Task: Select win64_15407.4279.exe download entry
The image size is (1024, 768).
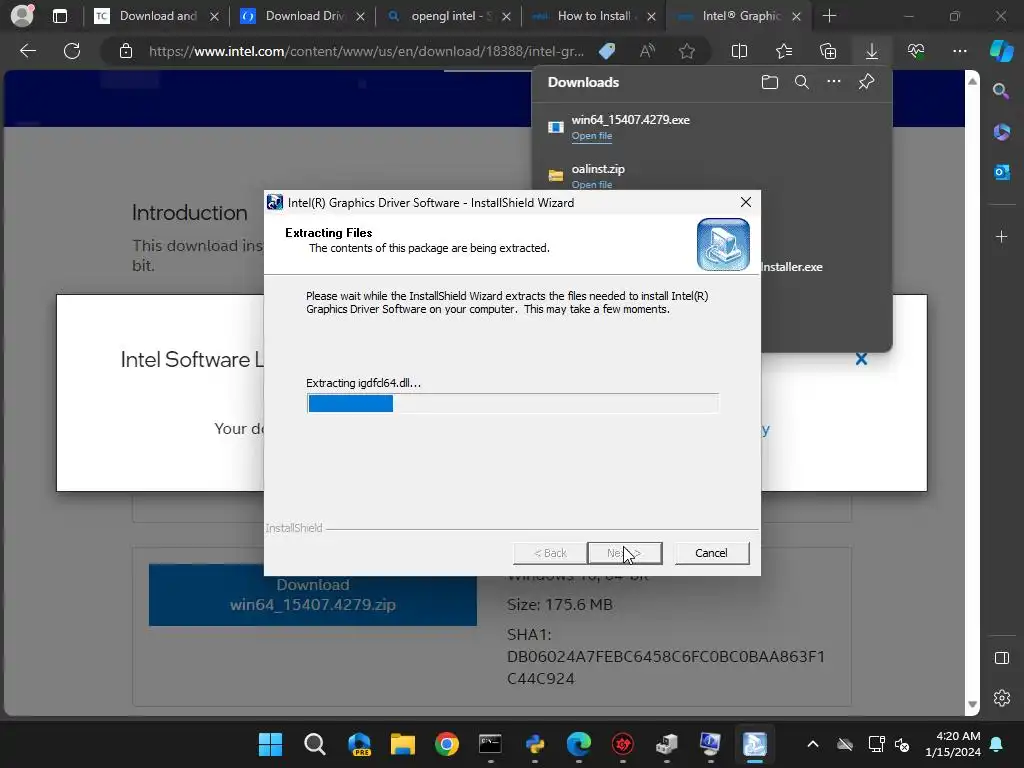Action: (x=712, y=127)
